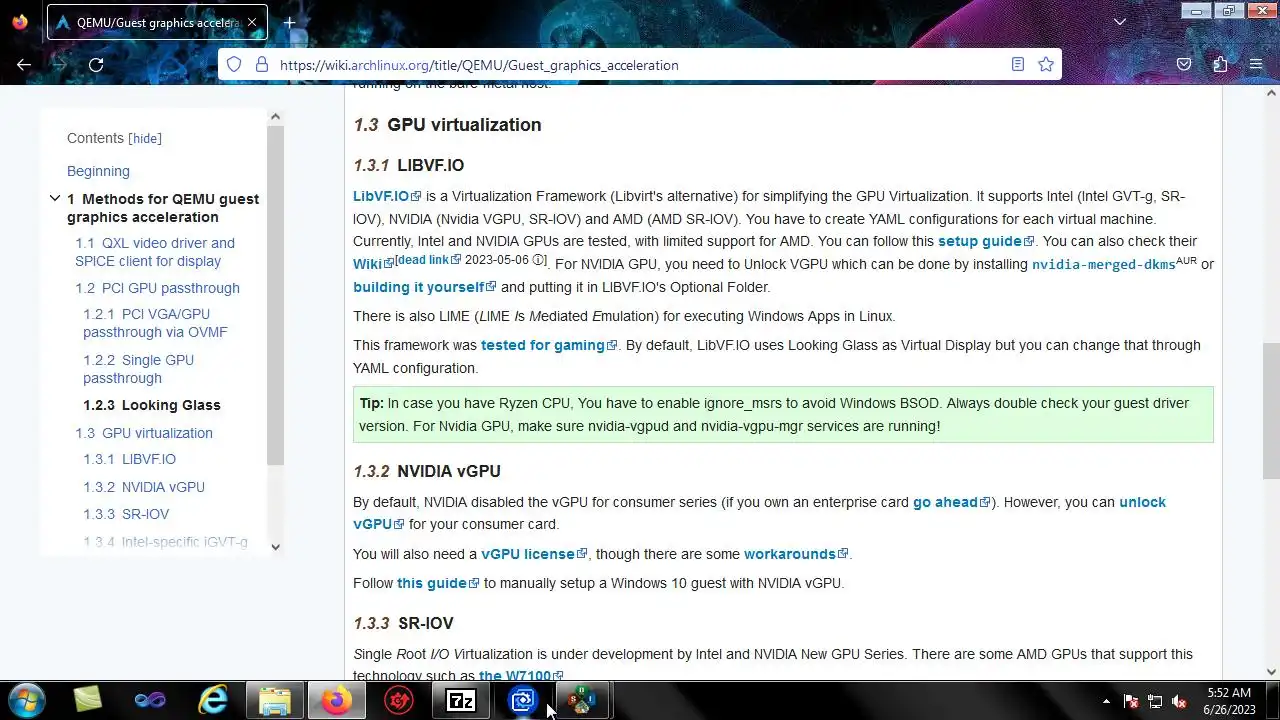1280x720 pixels.
Task: Open the vGPU license link
Action: point(534,554)
